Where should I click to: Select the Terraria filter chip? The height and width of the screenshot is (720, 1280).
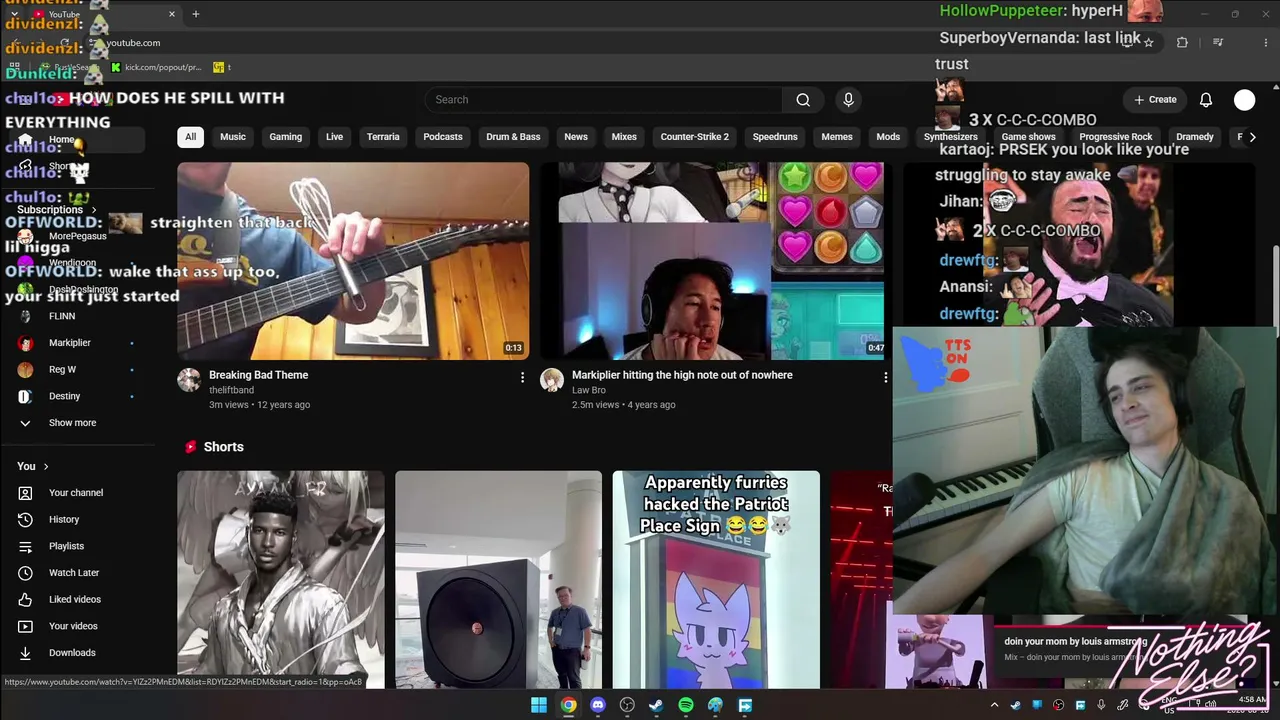pos(383,137)
